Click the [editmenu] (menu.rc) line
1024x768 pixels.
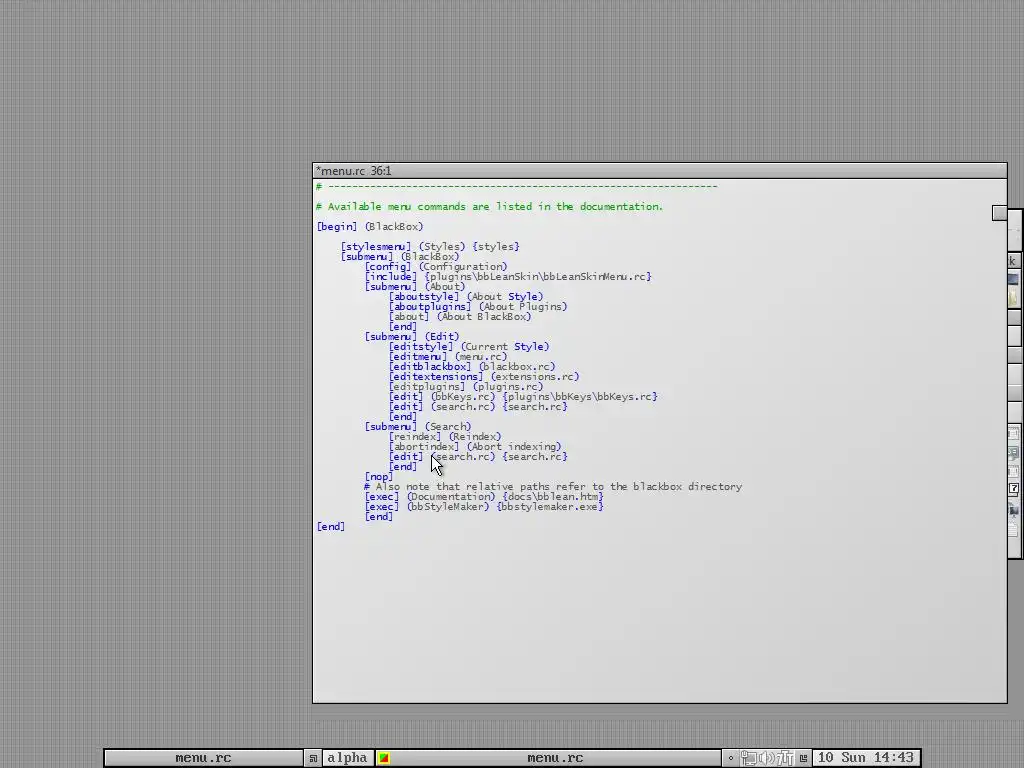(x=447, y=357)
